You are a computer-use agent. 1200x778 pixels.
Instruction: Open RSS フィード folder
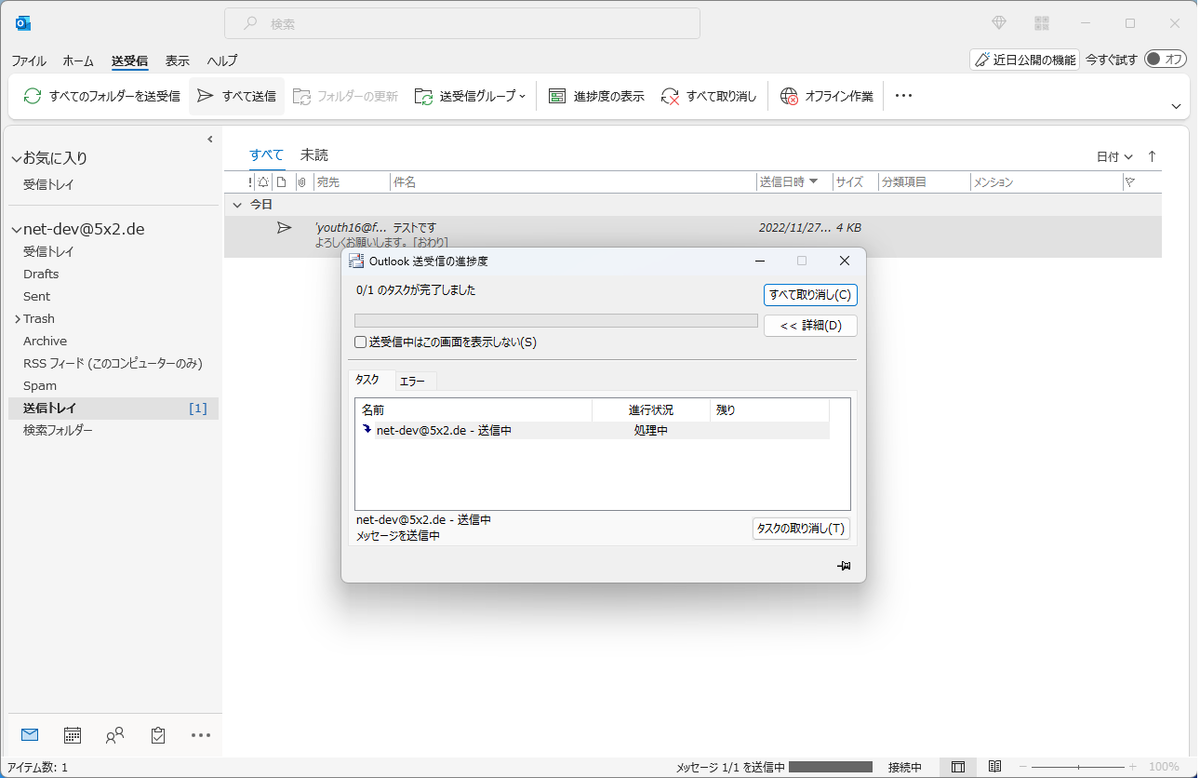coord(113,363)
